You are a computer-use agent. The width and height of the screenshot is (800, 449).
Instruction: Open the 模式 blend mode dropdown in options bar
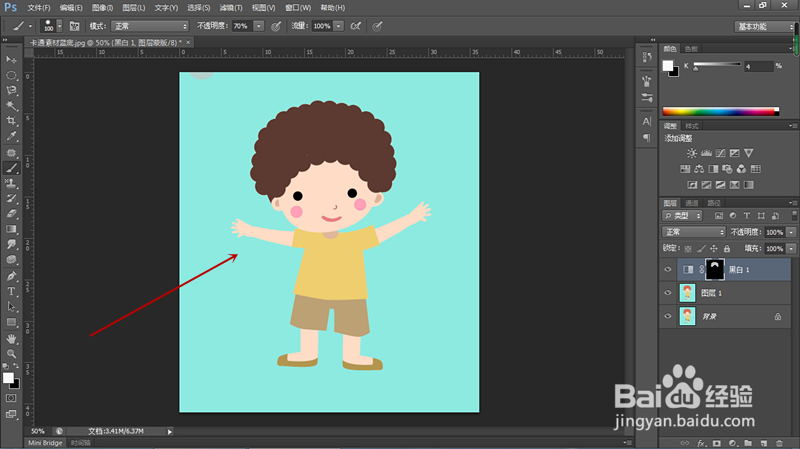coord(149,25)
